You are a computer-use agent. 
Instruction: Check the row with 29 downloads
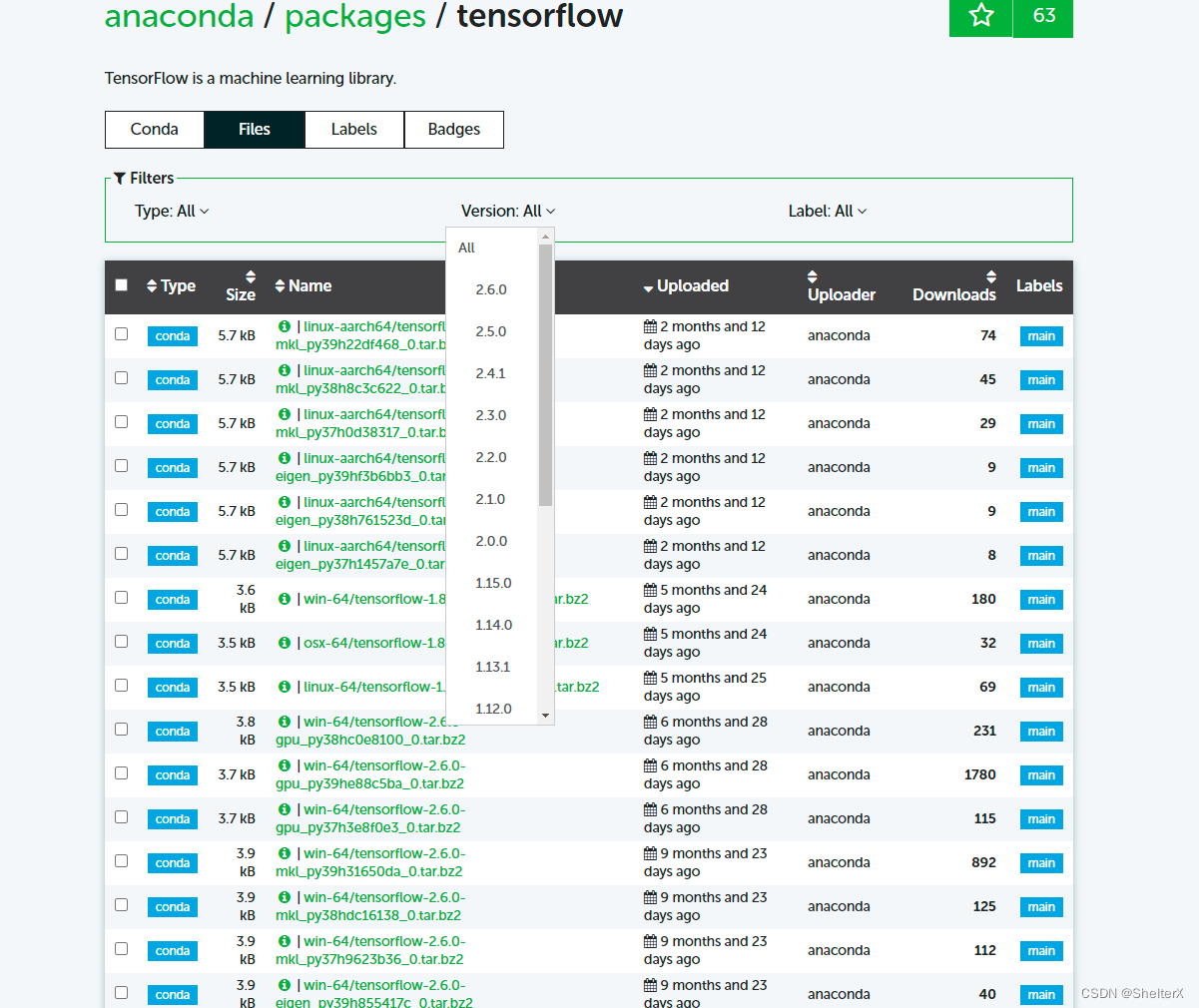(x=122, y=421)
